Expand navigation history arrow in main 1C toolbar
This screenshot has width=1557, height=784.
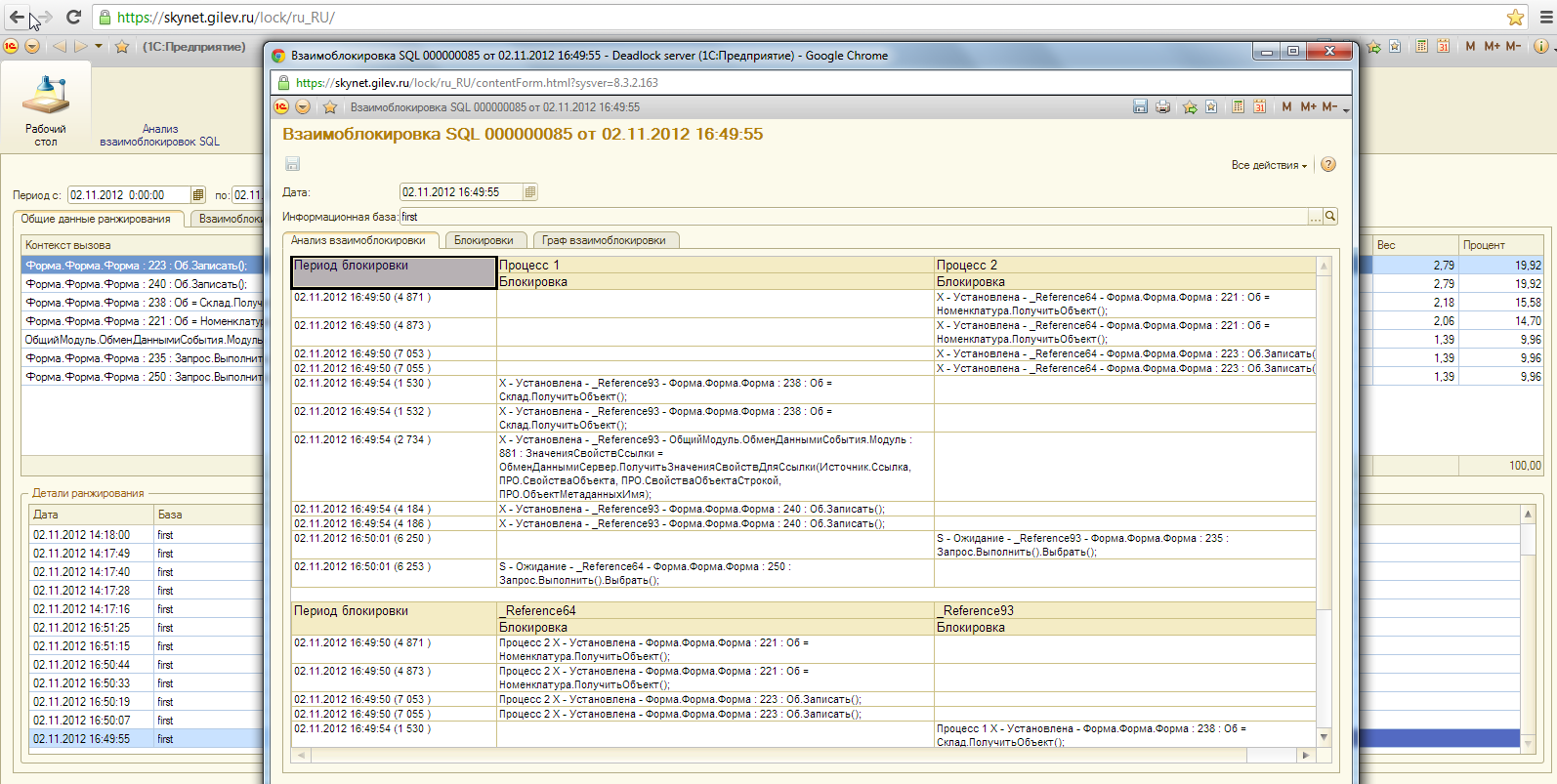[98, 46]
